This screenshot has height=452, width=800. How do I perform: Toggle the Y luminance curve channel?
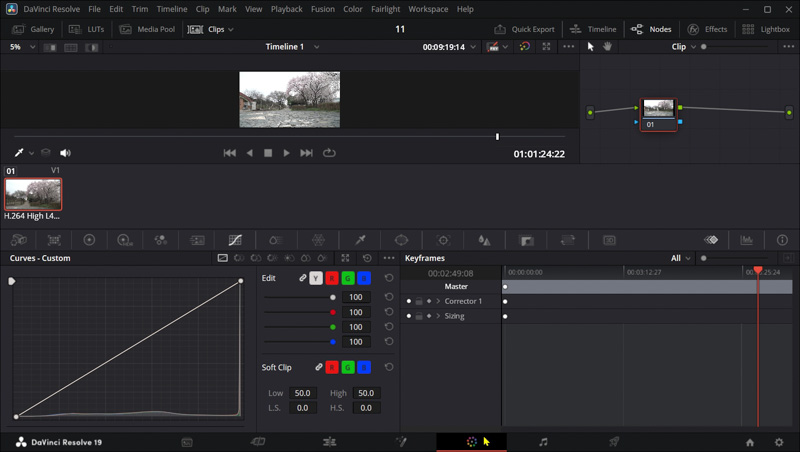(316, 278)
